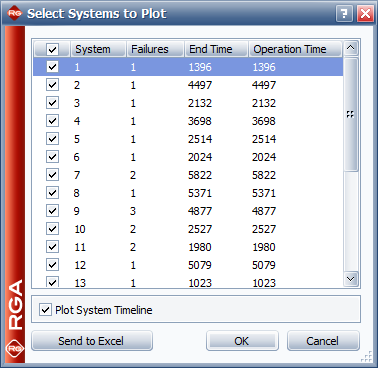Viewport: 378px width, 368px height.
Task: Uncheck the checkbox for system 6
Action: pos(52,157)
